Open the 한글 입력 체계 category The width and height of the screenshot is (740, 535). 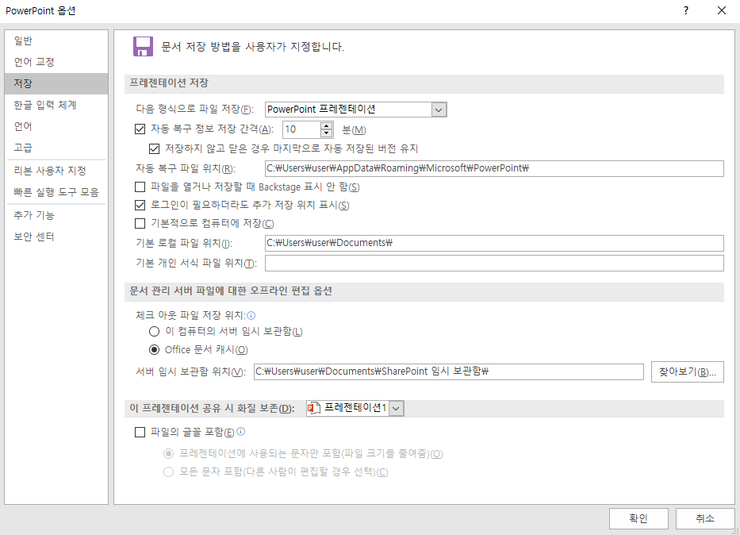pyautogui.click(x=56, y=105)
